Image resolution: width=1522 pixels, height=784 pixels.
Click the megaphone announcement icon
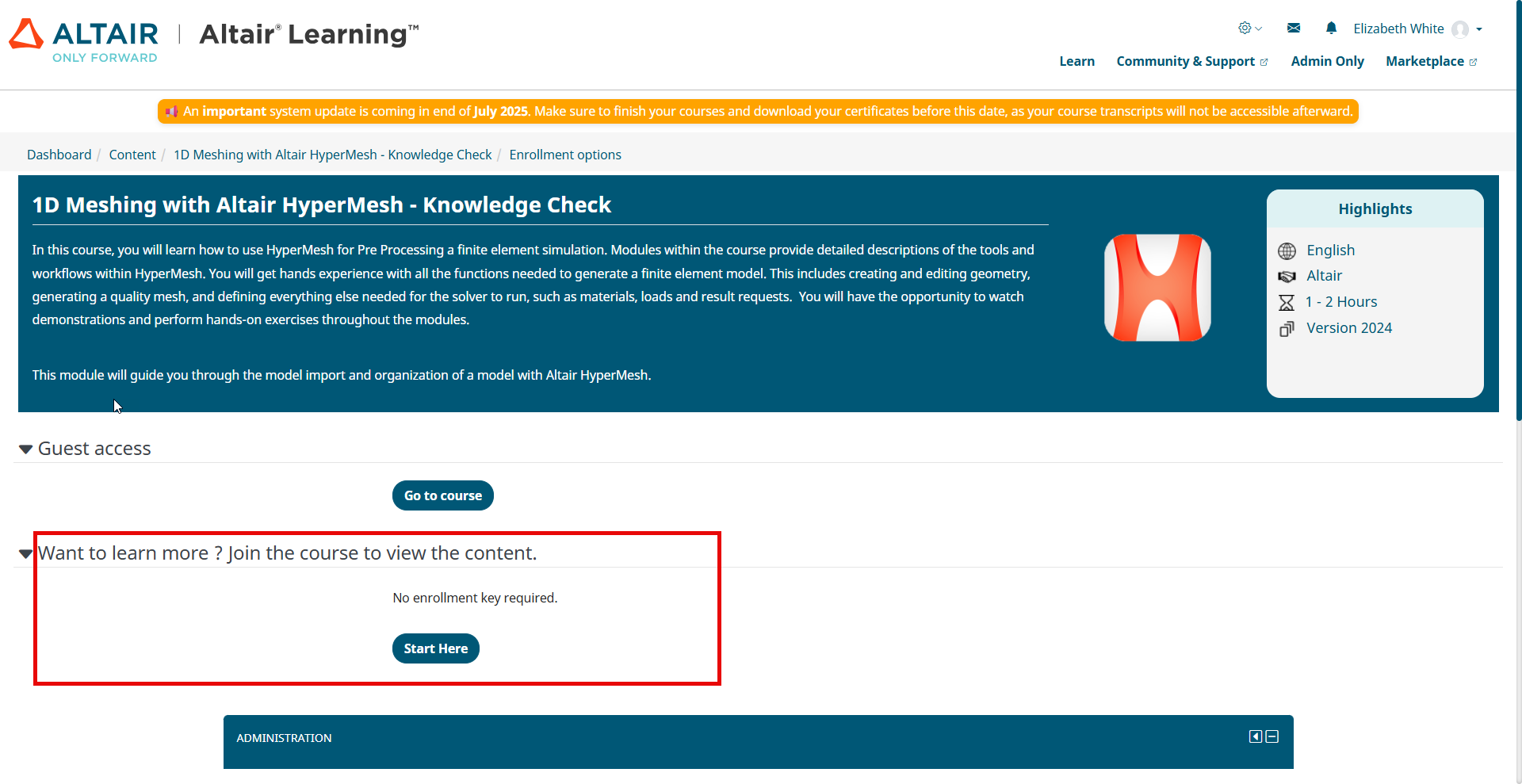point(171,111)
